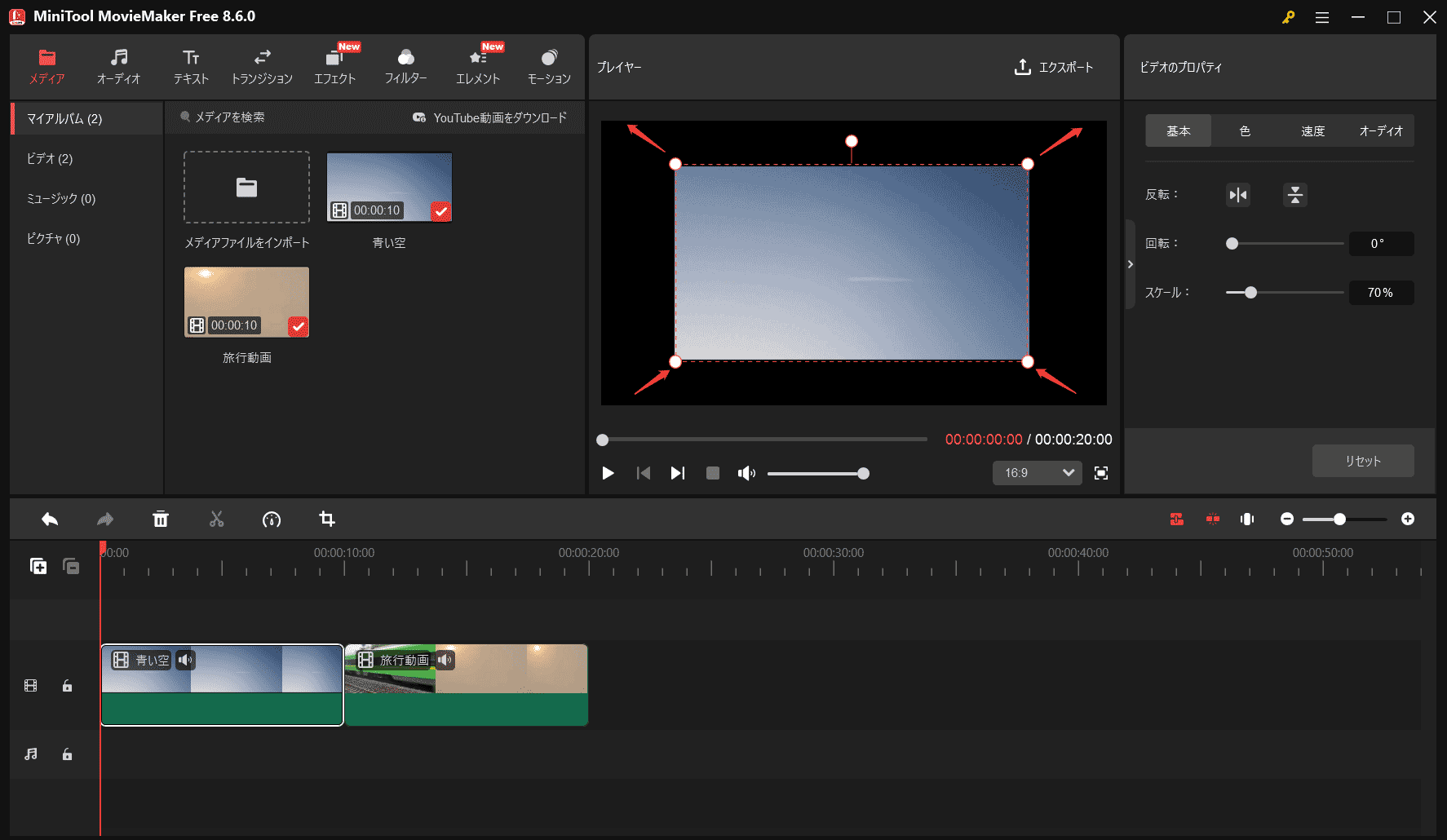Open the モーション panel
Viewport: 1447px width, 840px height.
click(x=549, y=65)
